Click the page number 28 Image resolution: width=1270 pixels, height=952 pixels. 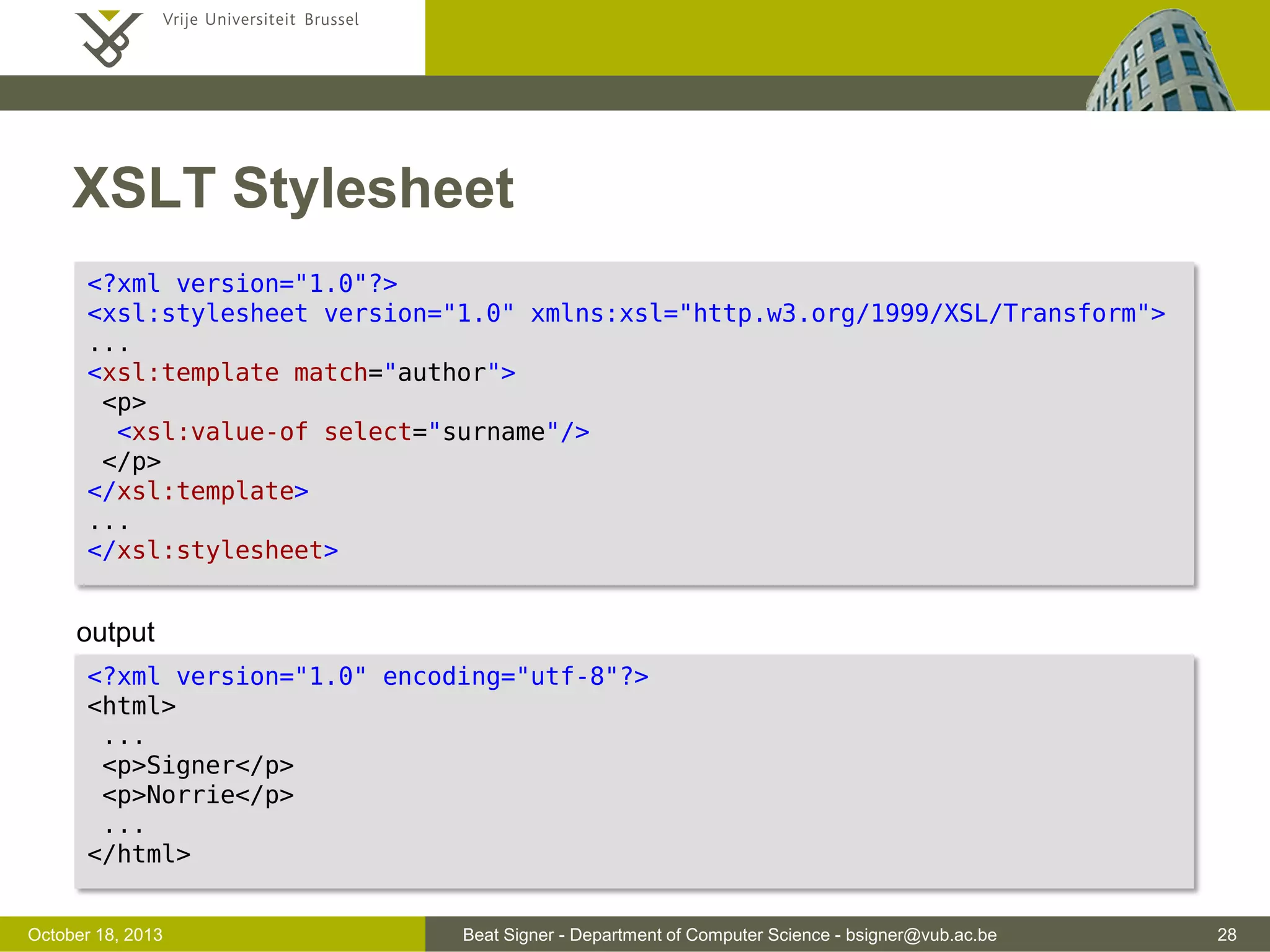coord(1227,935)
